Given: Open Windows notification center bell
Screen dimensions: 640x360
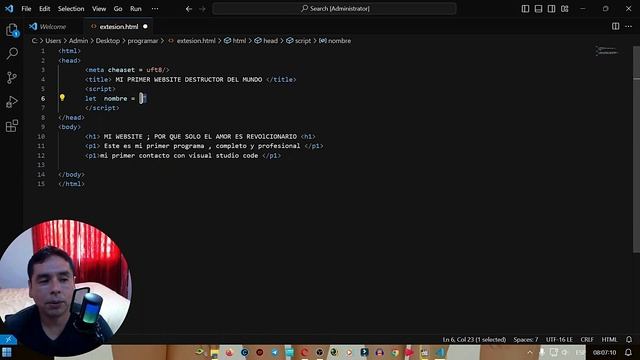Looking at the screenshot, I should pyautogui.click(x=629, y=352).
